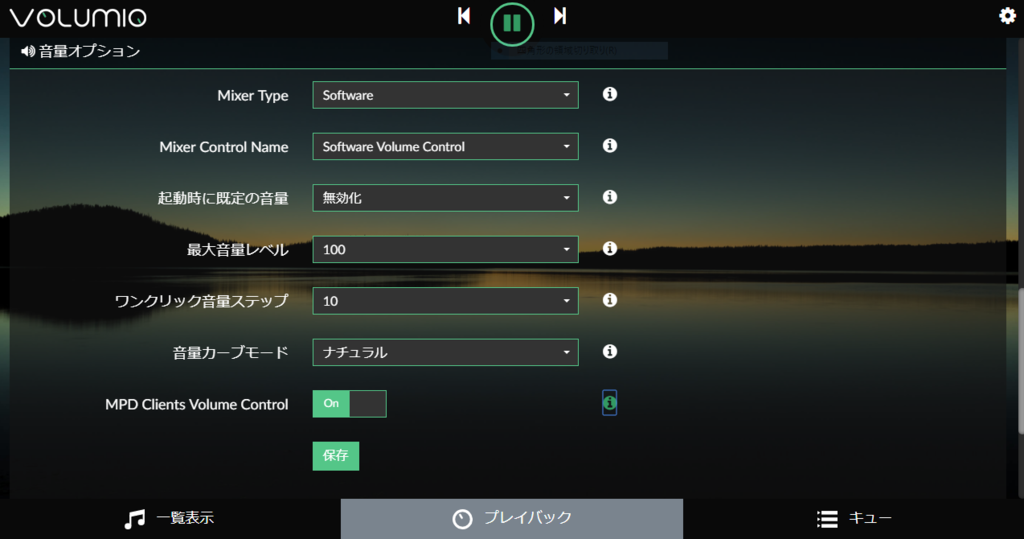Show info for Mixer Type

point(609,94)
